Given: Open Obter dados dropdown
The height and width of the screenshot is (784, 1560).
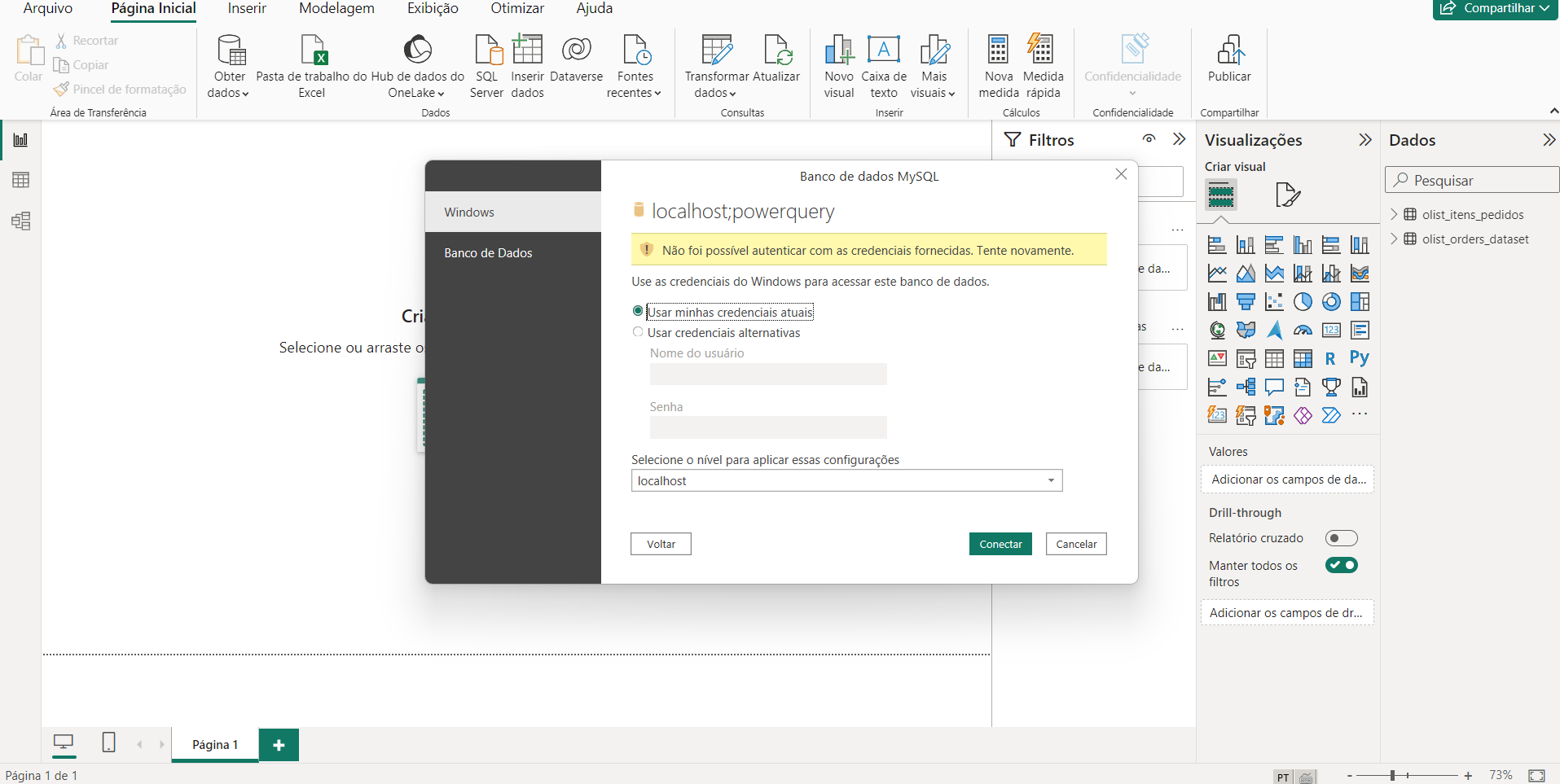Looking at the screenshot, I should point(229,67).
